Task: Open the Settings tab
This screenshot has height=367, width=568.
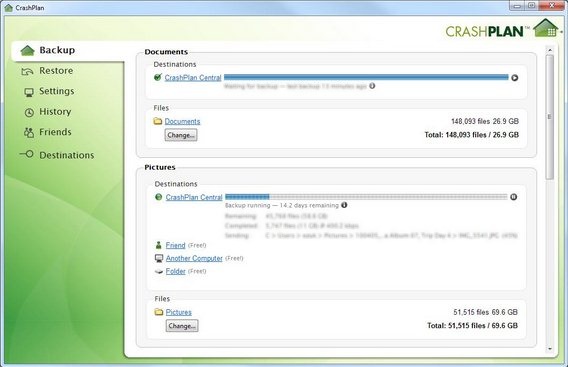Action: [57, 91]
